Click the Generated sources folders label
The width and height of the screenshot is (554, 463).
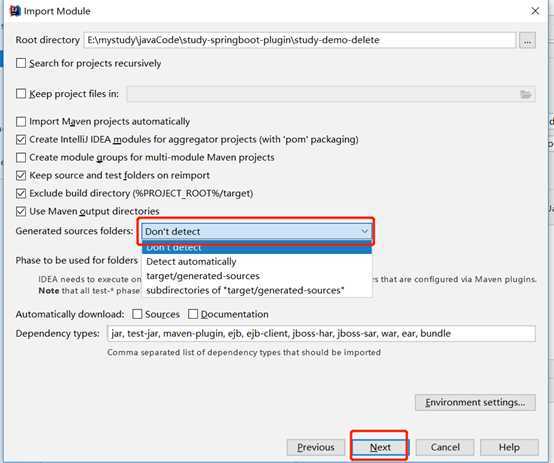click(75, 231)
